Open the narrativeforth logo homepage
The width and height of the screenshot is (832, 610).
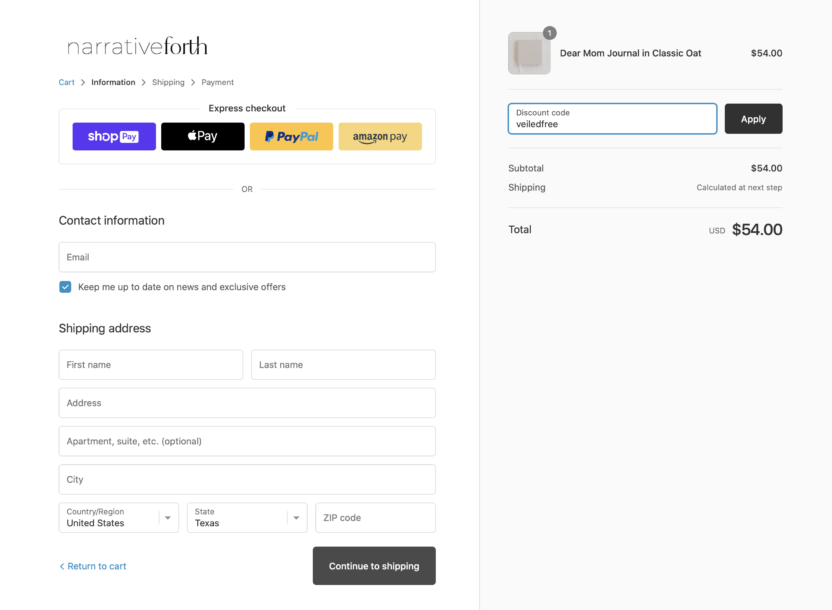[x=137, y=46]
